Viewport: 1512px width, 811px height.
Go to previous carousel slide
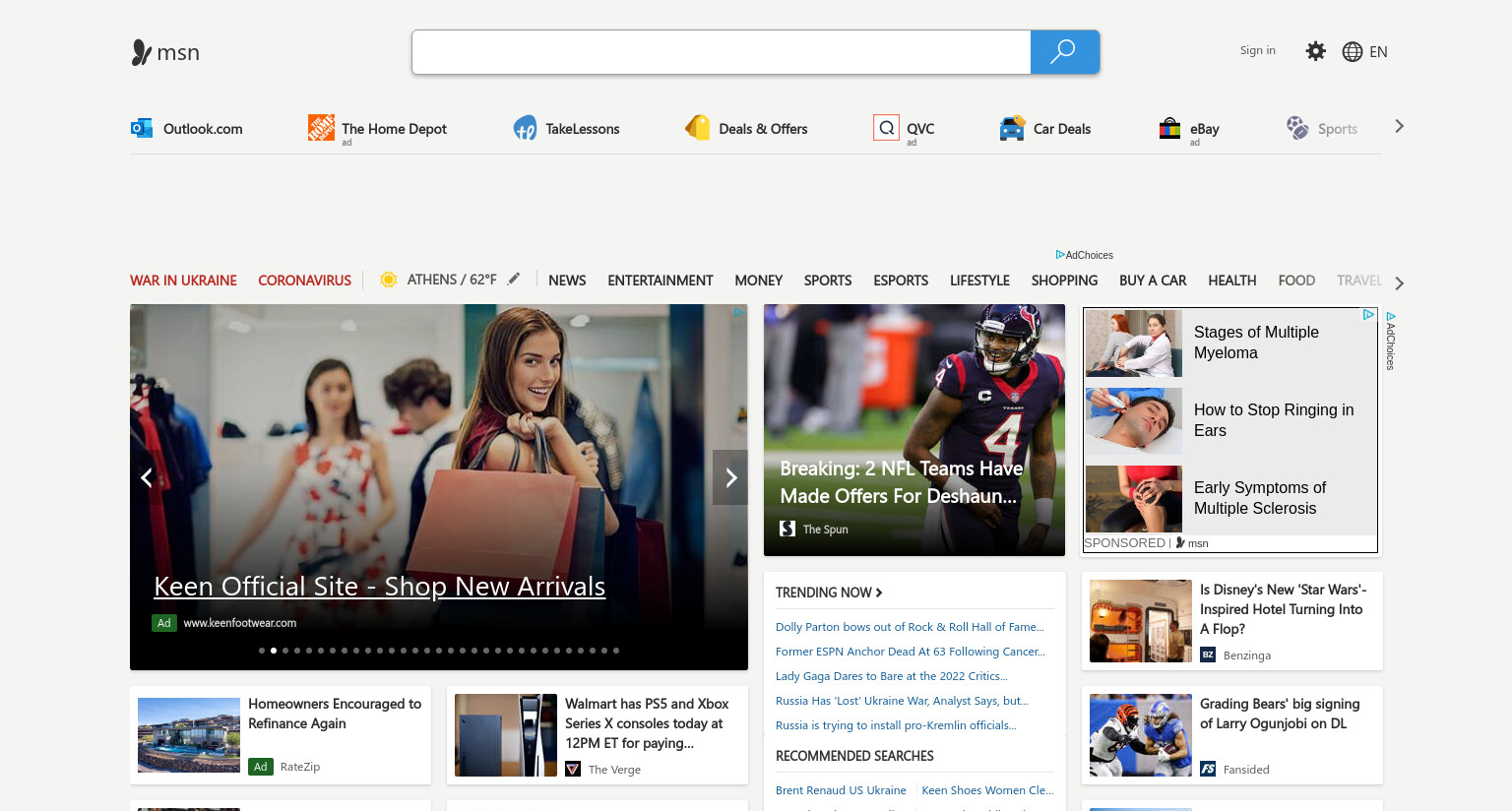click(147, 477)
